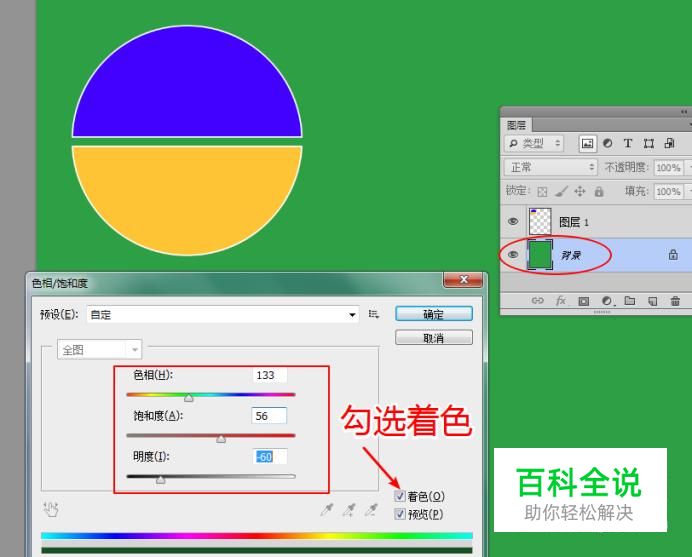This screenshot has width=692, height=557.
Task: Select 图层 1 layer thumbnail
Action: [x=540, y=221]
